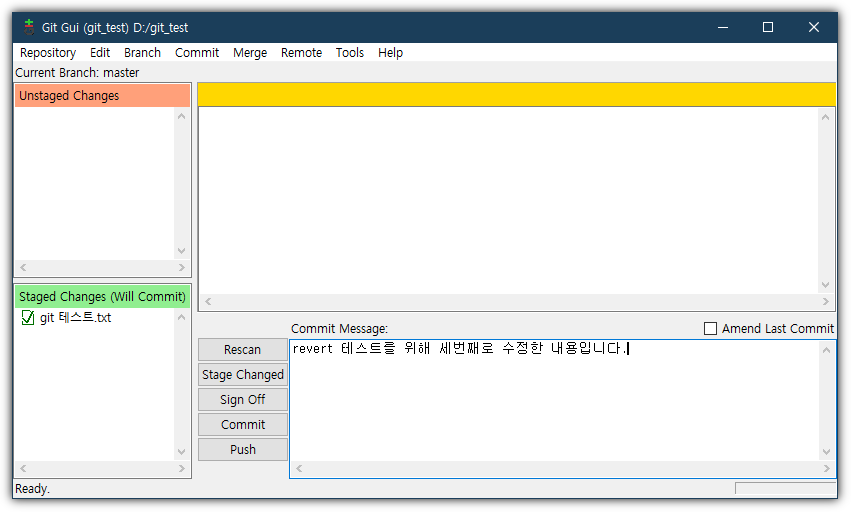Click the status bar progress indicator
The image size is (851, 512).
pos(785,489)
